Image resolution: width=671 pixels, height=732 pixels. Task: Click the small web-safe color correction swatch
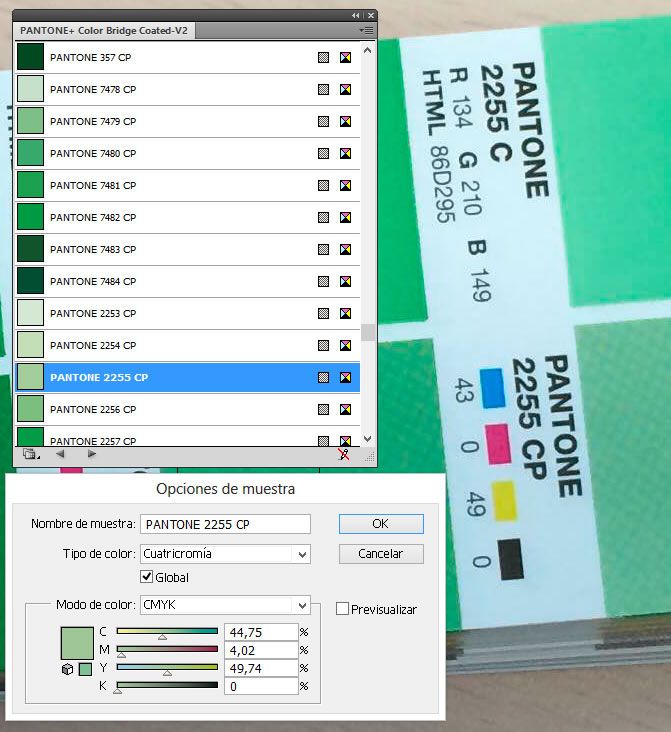85,669
